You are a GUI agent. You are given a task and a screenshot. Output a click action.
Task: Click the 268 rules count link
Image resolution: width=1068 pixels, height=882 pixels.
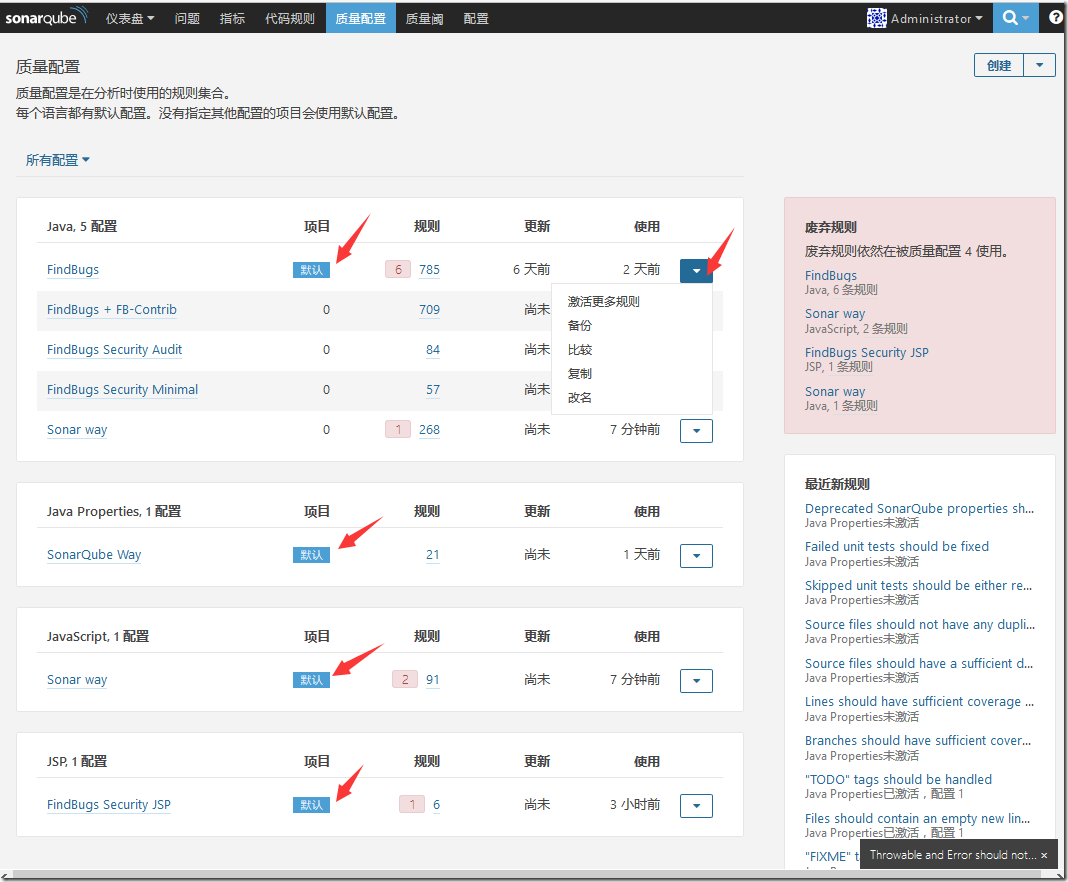[x=429, y=430]
